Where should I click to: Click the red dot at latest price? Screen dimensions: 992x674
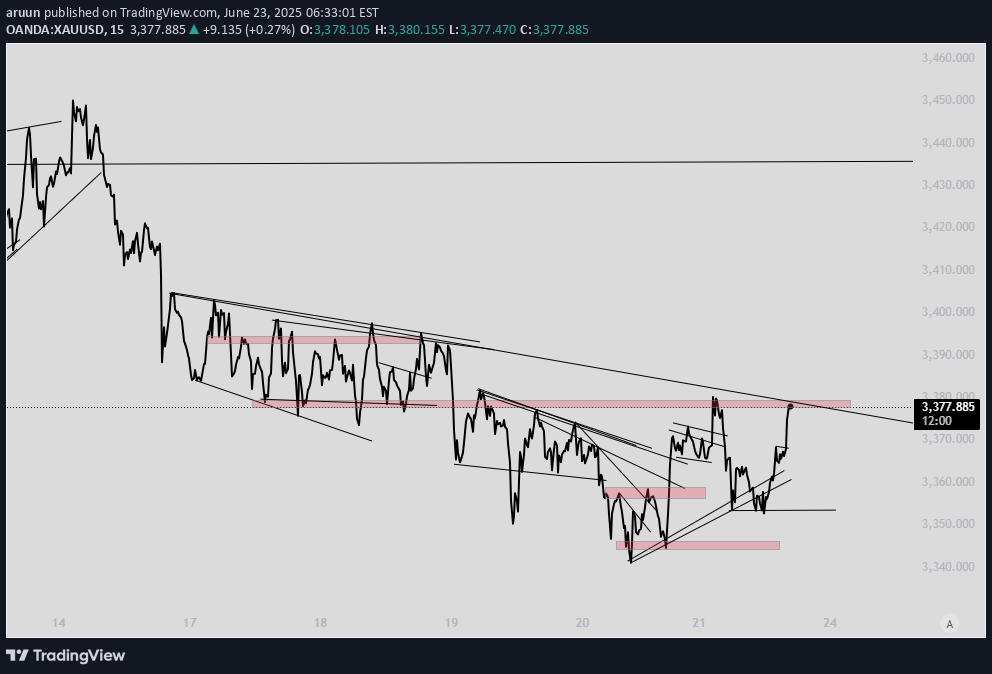pyautogui.click(x=791, y=406)
